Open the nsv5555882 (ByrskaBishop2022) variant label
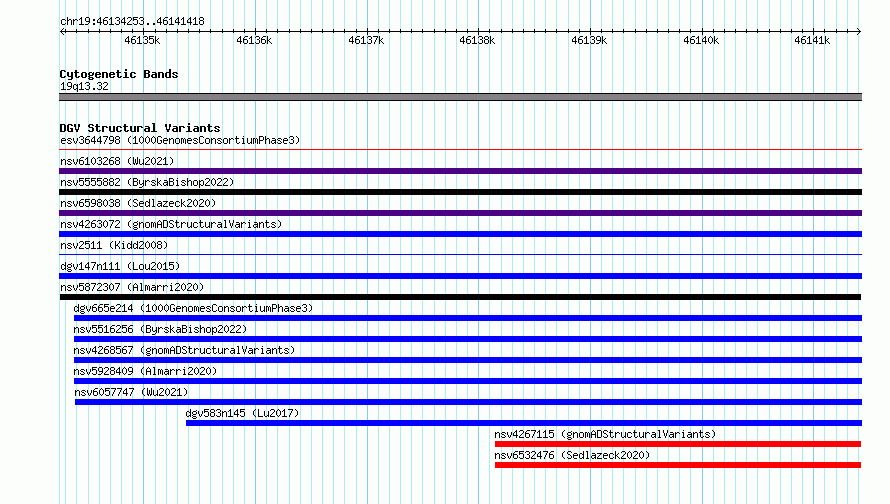 point(147,182)
